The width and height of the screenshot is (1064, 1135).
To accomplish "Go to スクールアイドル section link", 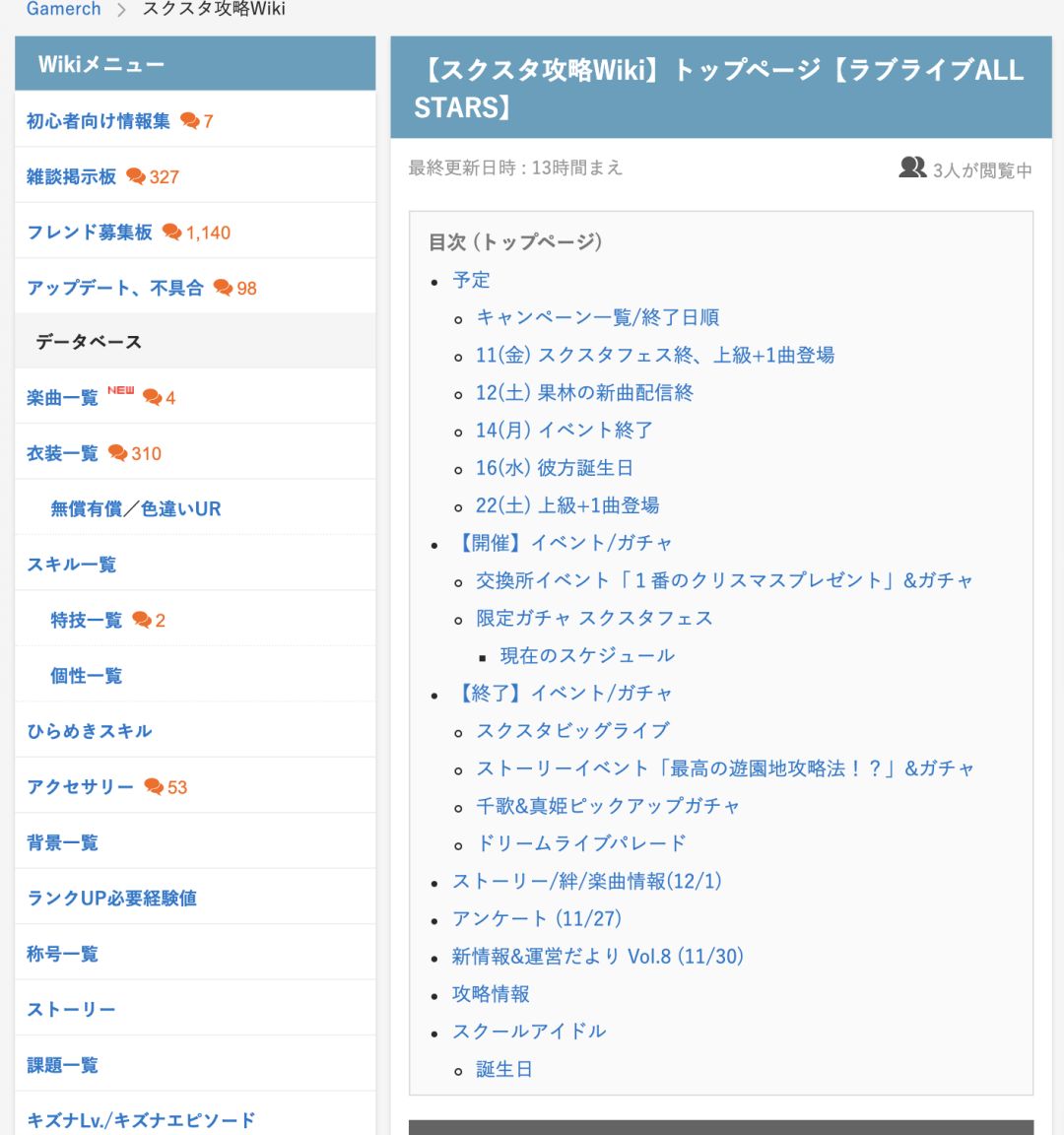I will point(529,1032).
